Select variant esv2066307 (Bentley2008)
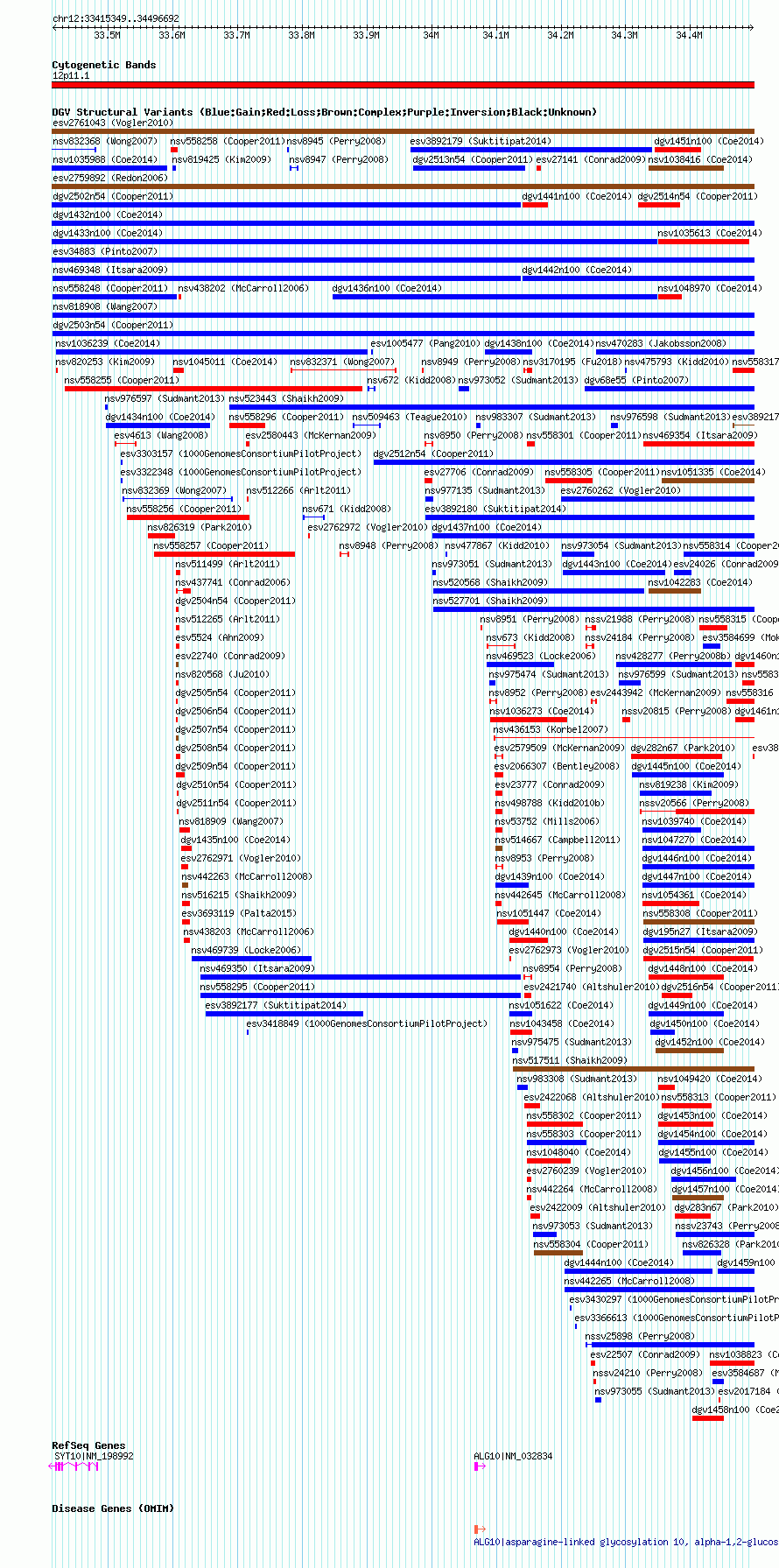Image resolution: width=779 pixels, height=1568 pixels. [557, 766]
